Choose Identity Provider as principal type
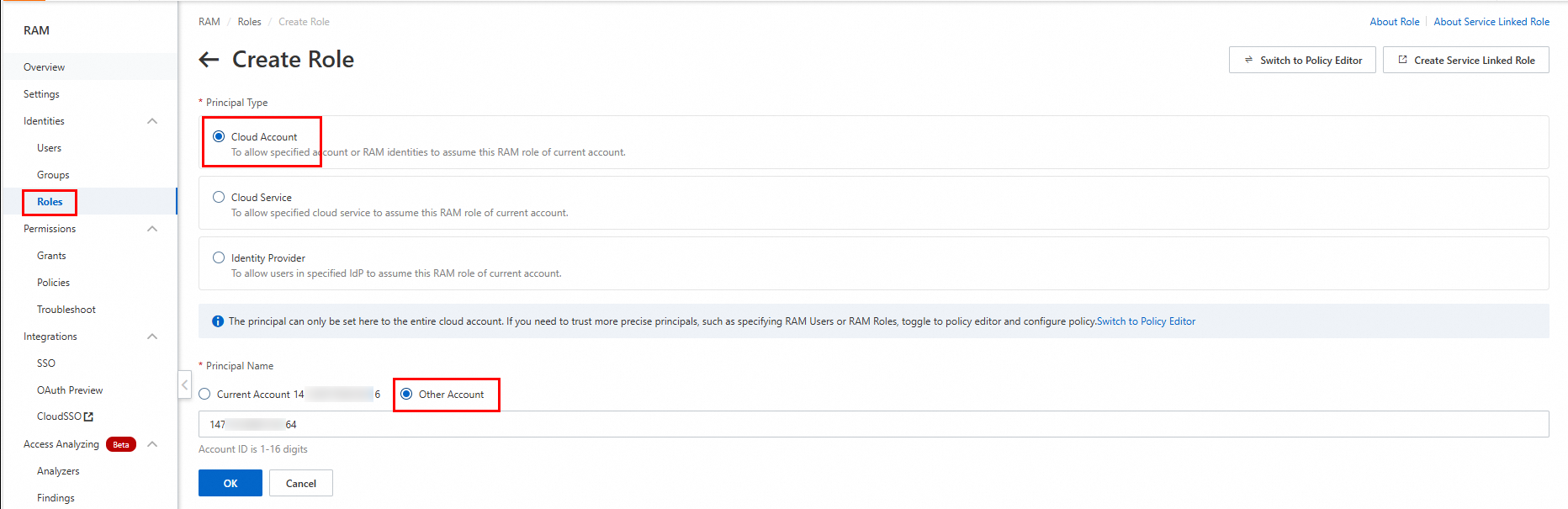This screenshot has height=509, width=1568. pos(219,257)
